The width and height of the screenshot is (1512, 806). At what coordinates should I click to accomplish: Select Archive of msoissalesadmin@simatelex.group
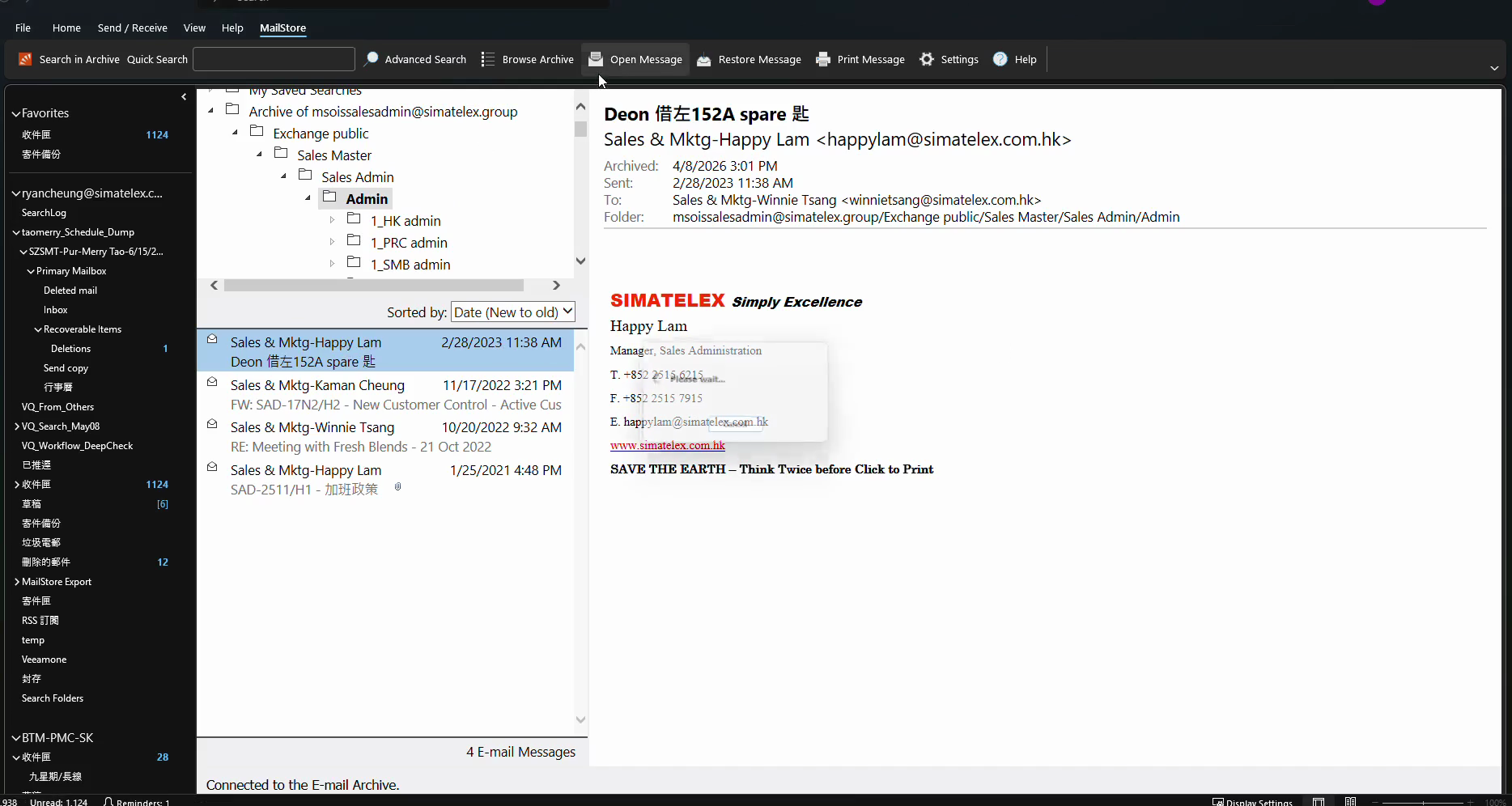point(383,112)
